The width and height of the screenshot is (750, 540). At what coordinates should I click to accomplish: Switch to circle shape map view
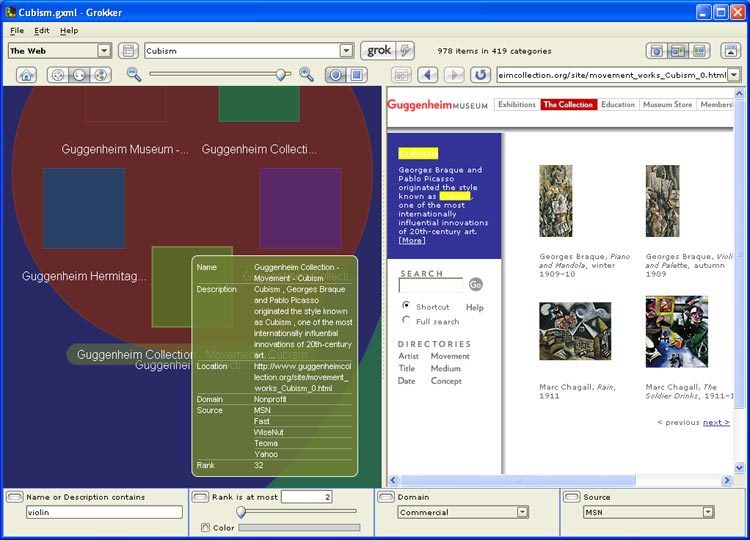coord(336,75)
